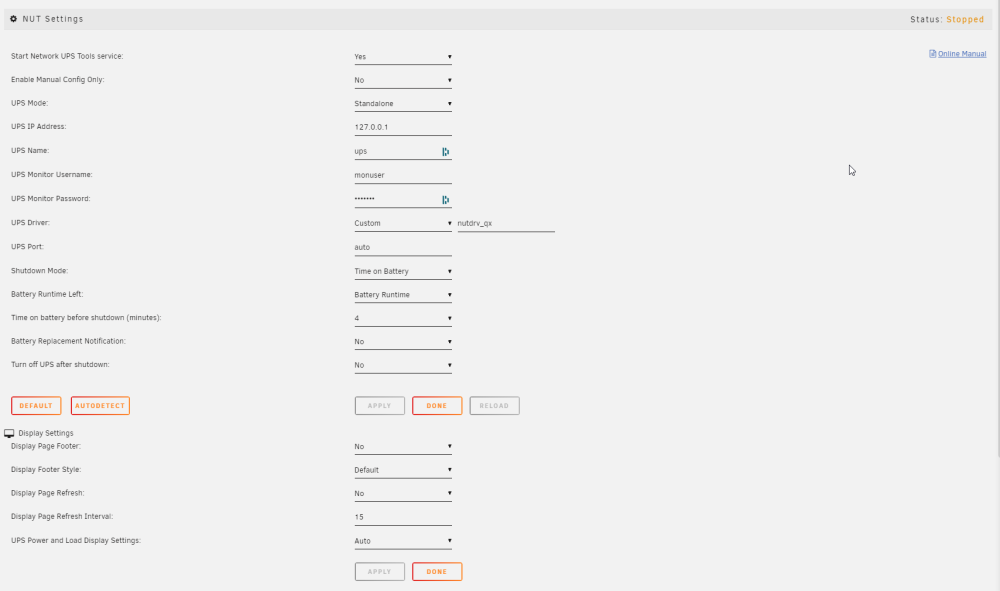Click the APPLY button under Display Settings
1000x591 pixels.
click(379, 572)
